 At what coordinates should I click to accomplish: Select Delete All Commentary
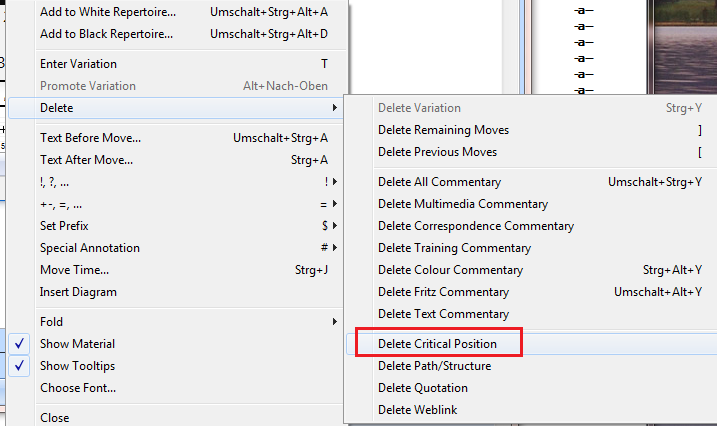(439, 182)
